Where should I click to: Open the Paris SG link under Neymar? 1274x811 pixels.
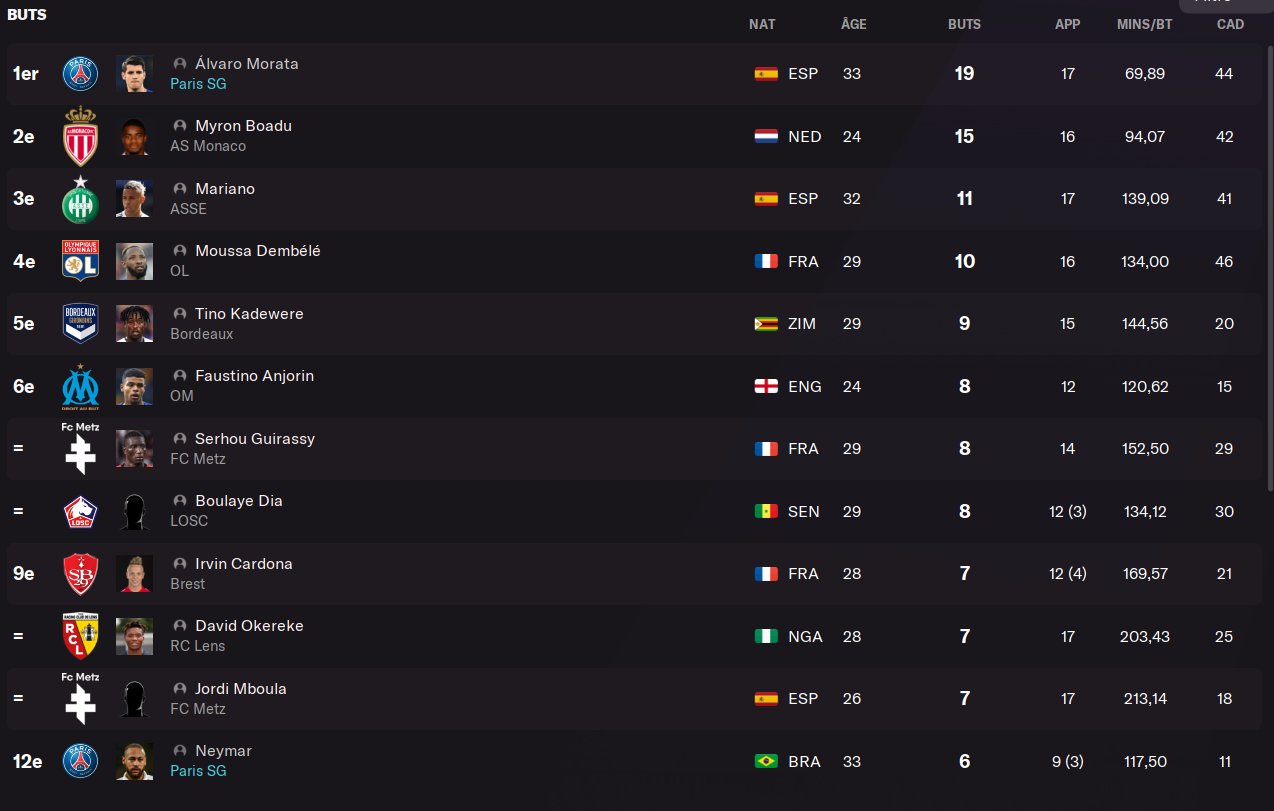pos(198,771)
